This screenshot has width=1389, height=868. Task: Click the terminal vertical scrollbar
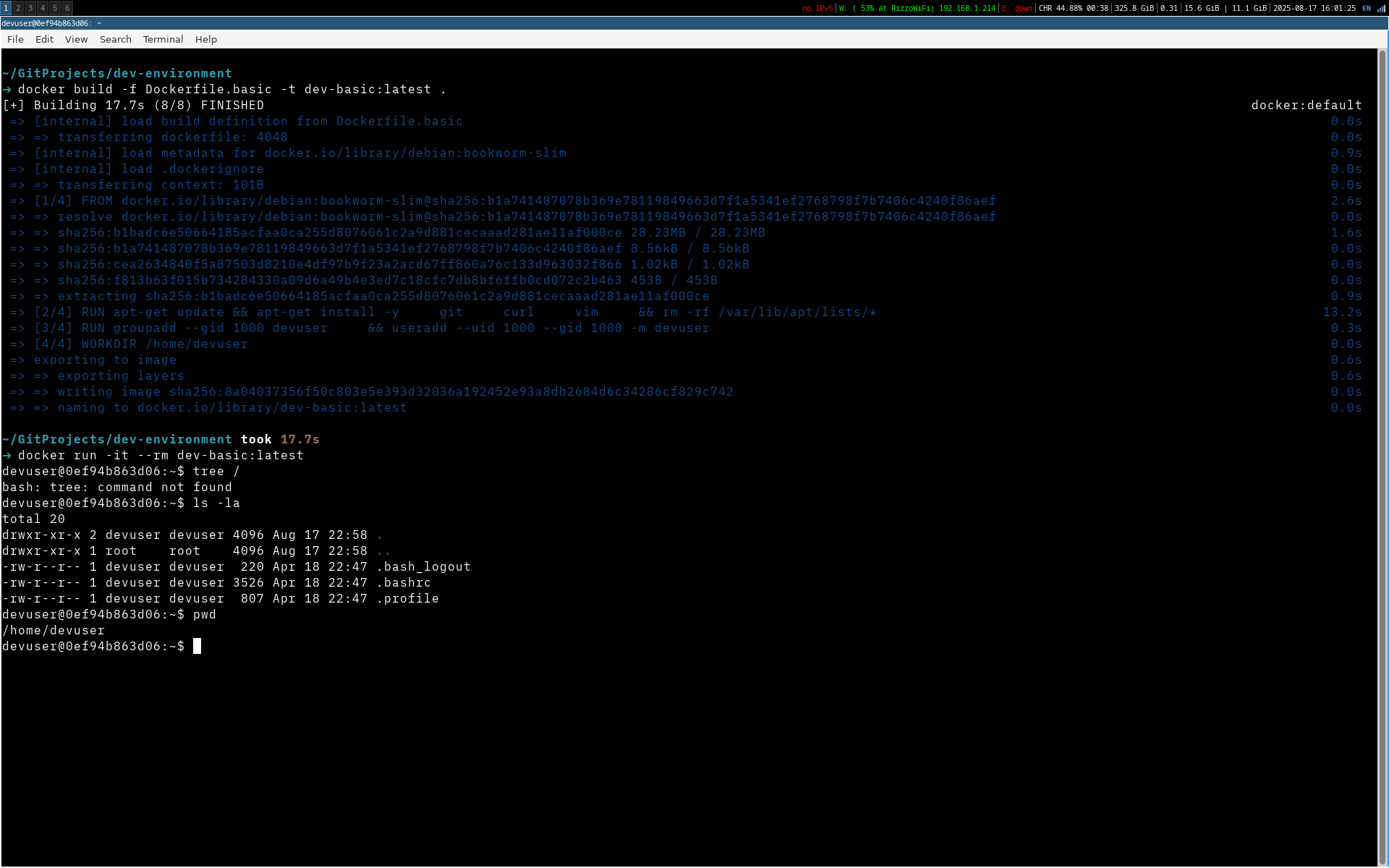(x=1382, y=457)
